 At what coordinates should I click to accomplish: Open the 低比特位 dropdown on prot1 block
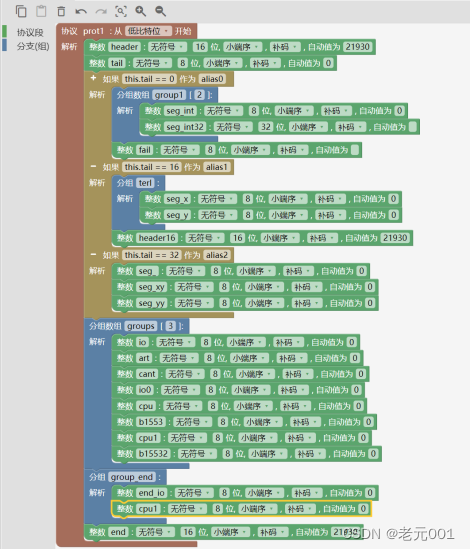148,31
